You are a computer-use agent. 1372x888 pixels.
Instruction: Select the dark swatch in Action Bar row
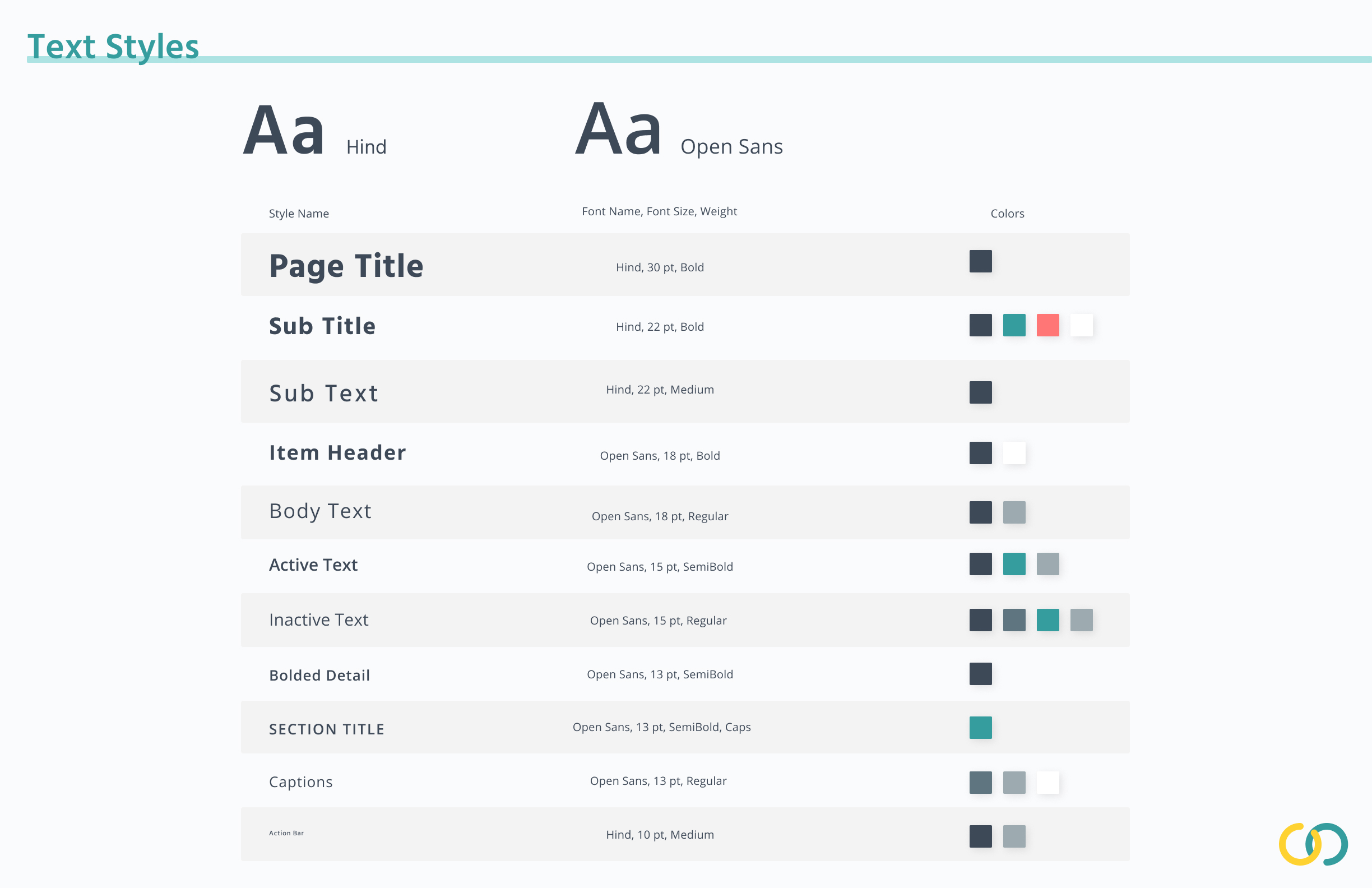981,836
